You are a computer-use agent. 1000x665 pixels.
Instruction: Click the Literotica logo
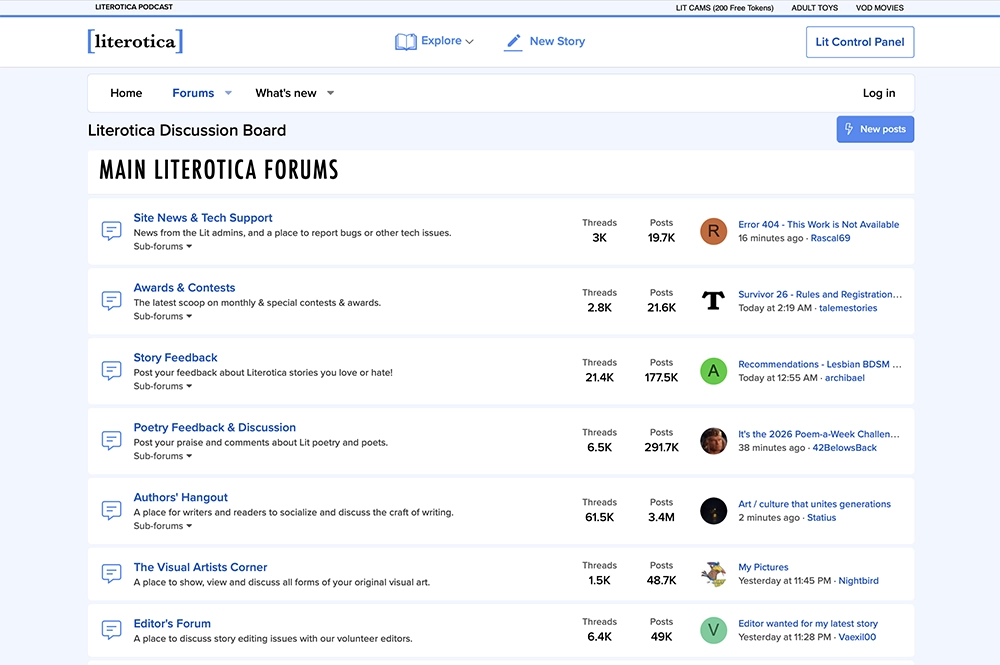[134, 41]
